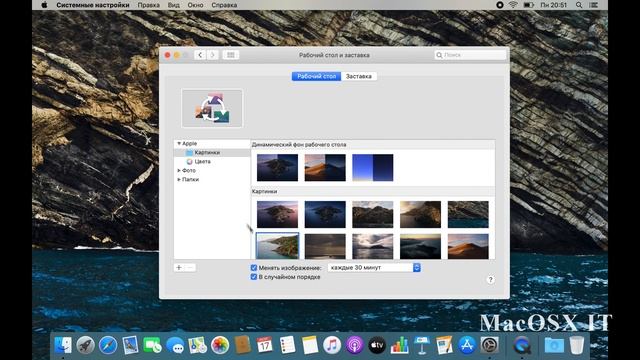
Task: Open Messages bubble icon in Dock
Action: click(175, 345)
